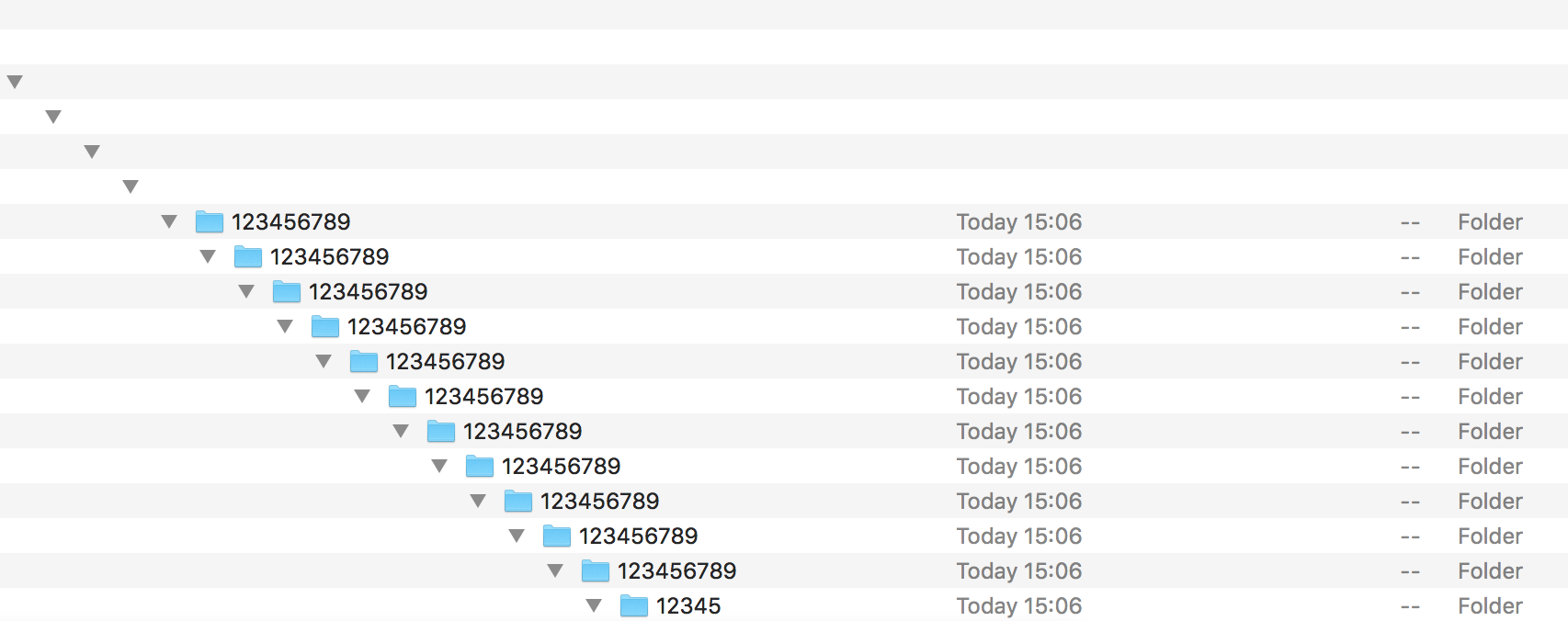Click the -- size value in 12345 row

[x=1410, y=607]
